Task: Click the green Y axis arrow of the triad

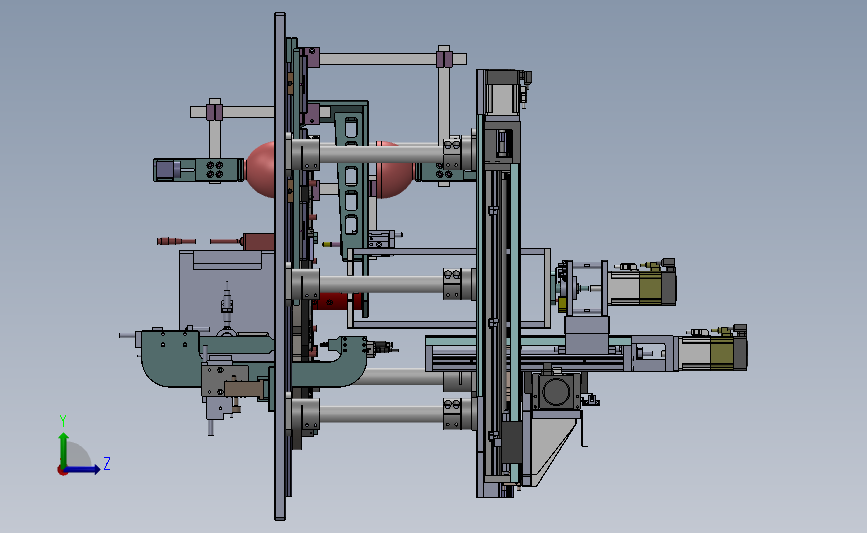Action: (x=64, y=449)
